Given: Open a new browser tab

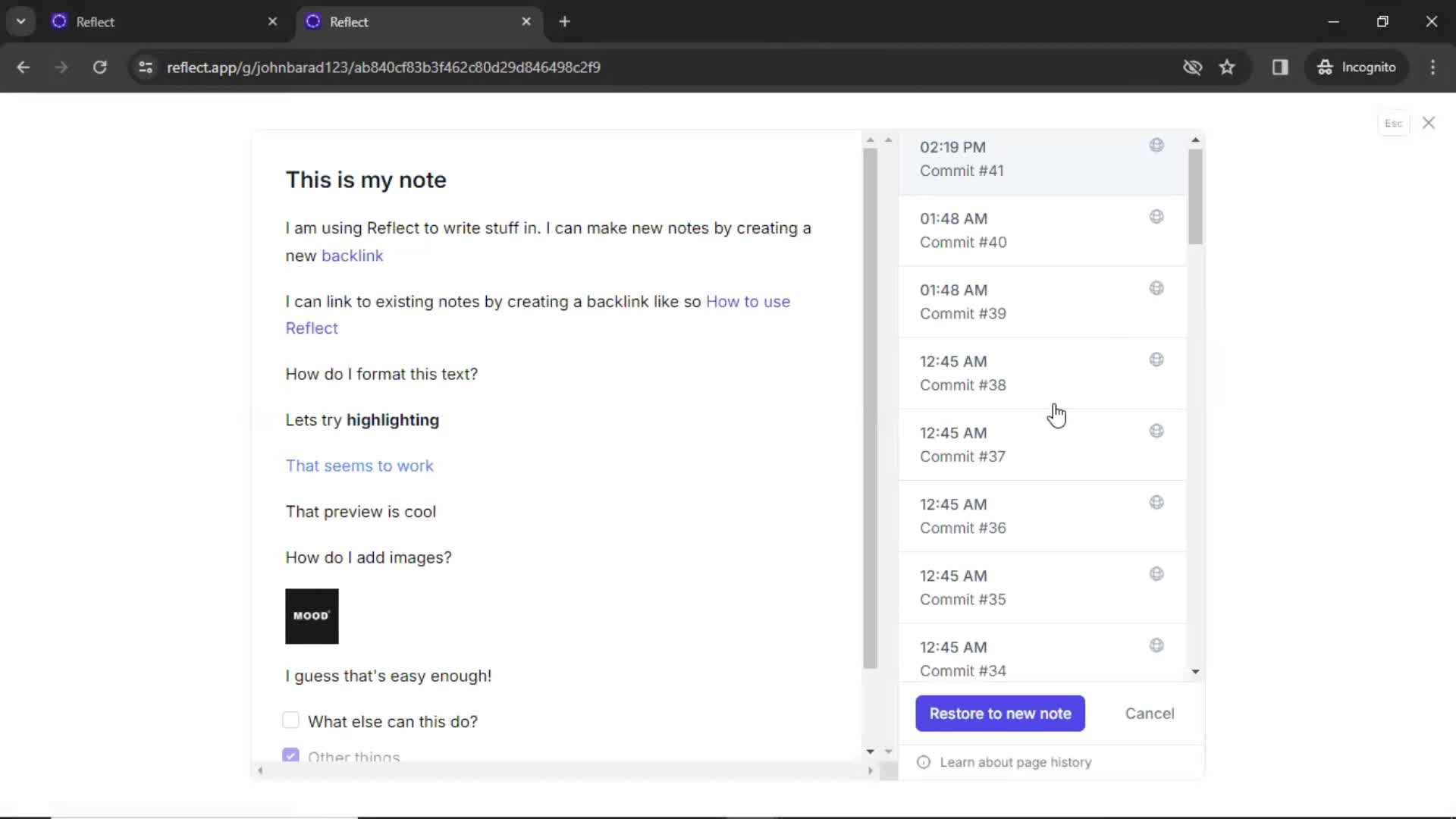Looking at the screenshot, I should tap(564, 22).
